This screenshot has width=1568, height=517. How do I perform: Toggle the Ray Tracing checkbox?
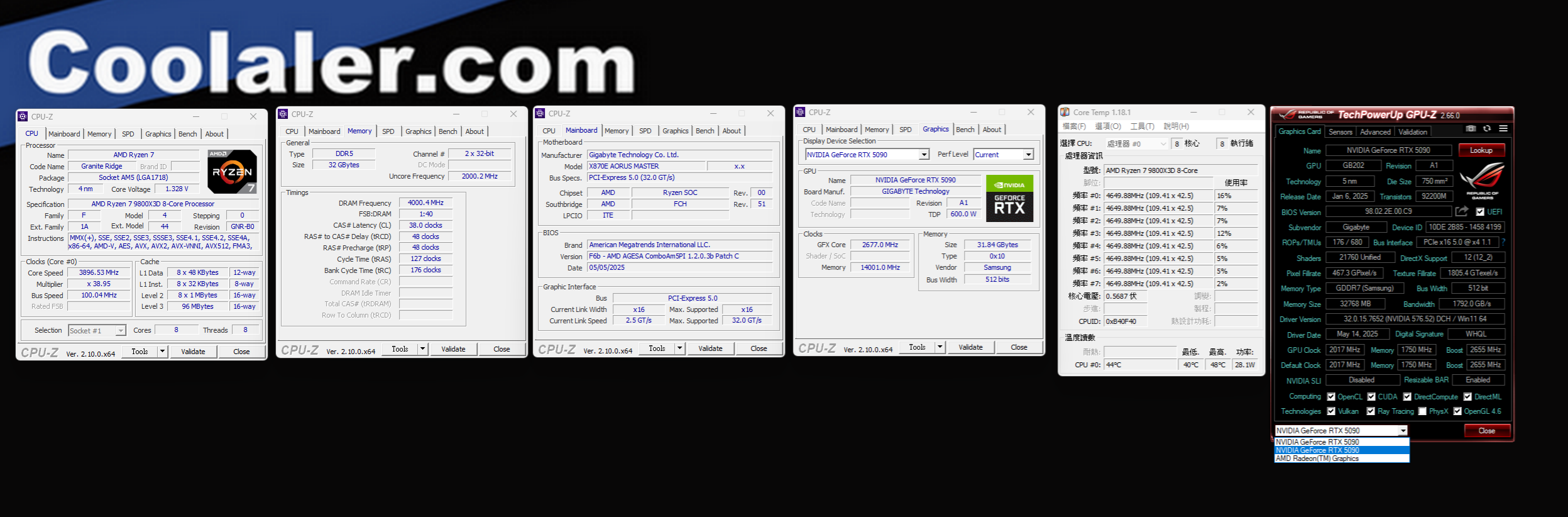point(1371,411)
